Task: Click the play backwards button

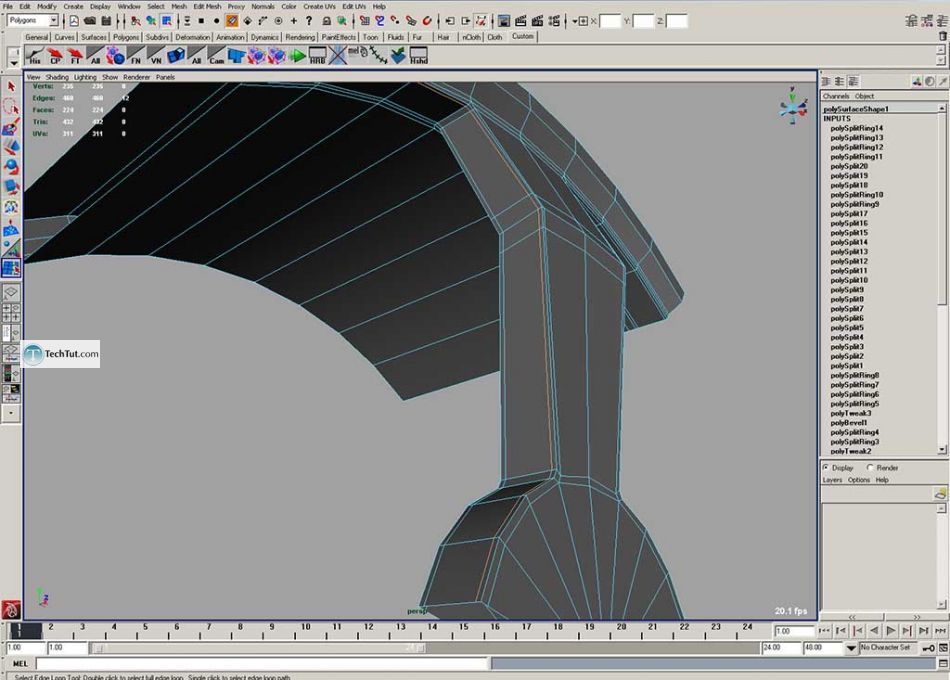Action: click(x=874, y=631)
